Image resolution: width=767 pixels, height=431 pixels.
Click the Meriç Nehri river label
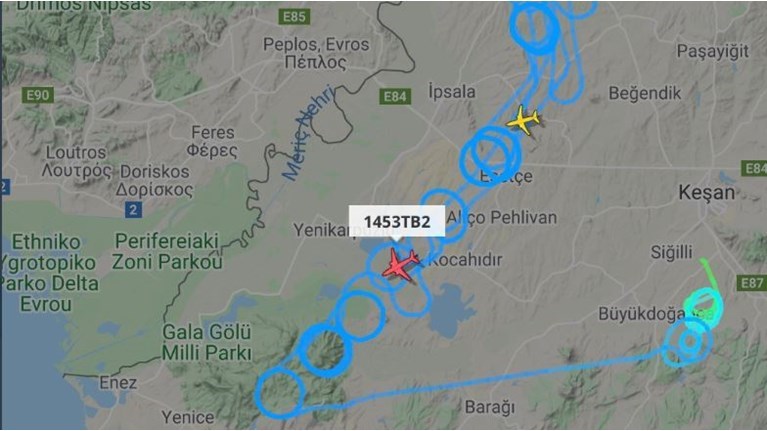click(309, 133)
